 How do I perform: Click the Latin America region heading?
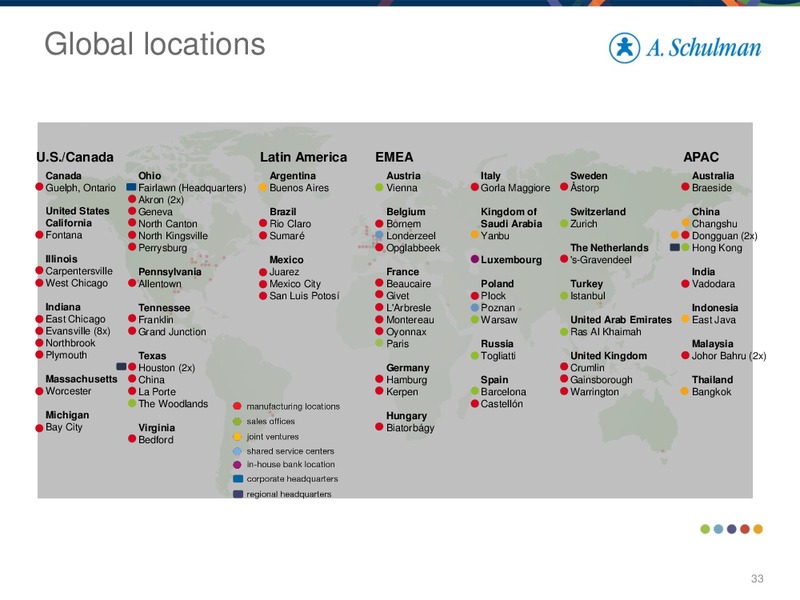[304, 157]
